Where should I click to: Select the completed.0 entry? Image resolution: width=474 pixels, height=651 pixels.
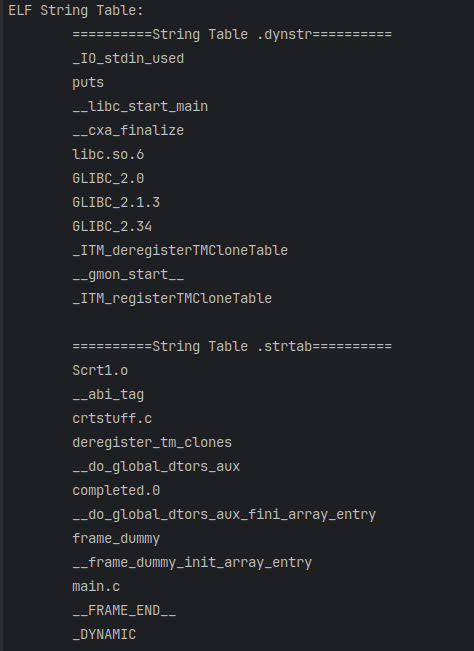[116, 491]
